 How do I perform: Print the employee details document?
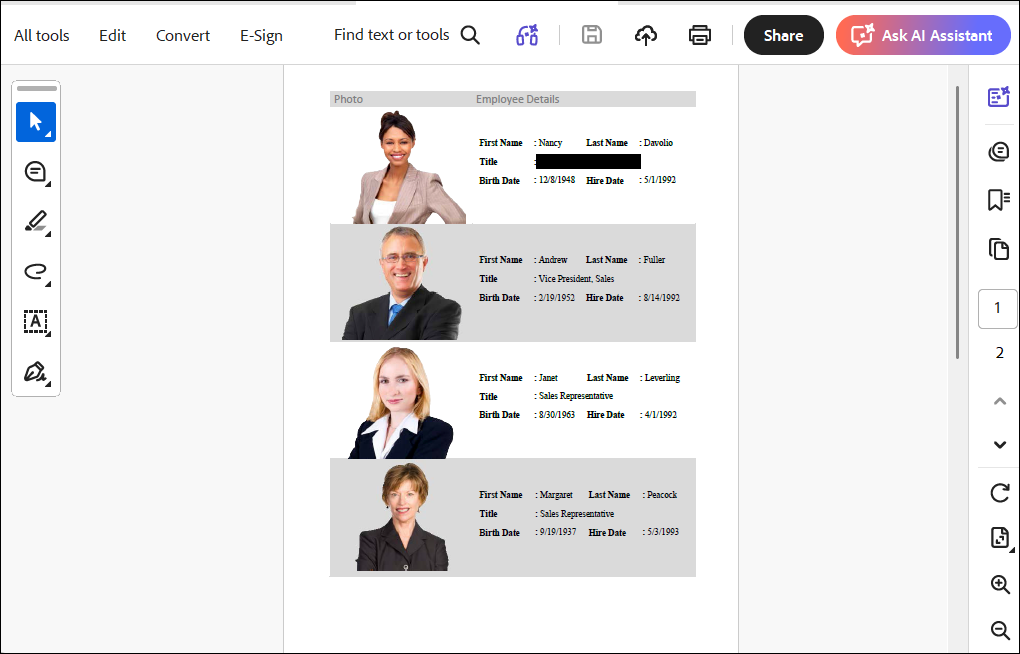[x=699, y=35]
